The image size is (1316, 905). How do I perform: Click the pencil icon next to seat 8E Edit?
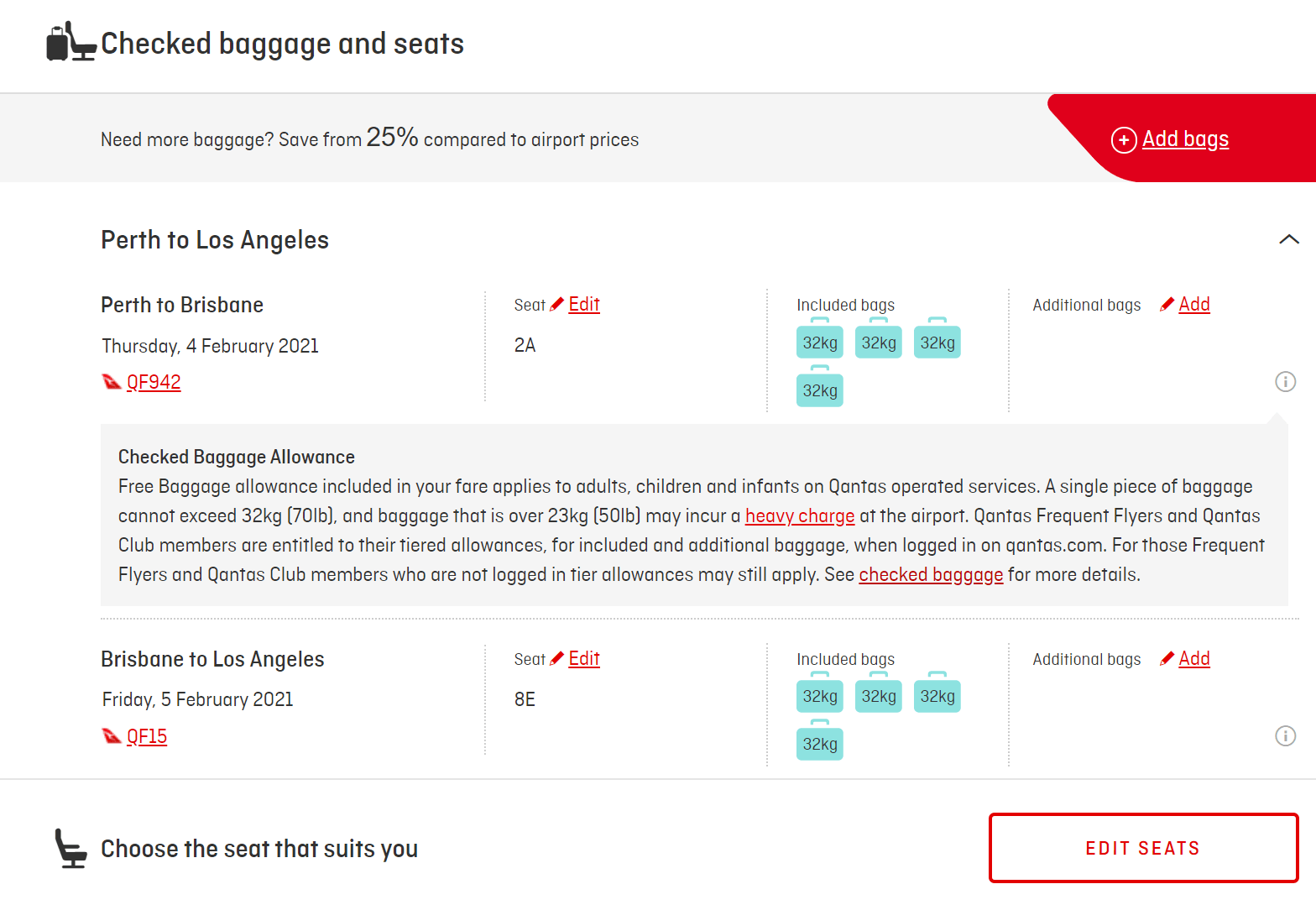(x=556, y=659)
